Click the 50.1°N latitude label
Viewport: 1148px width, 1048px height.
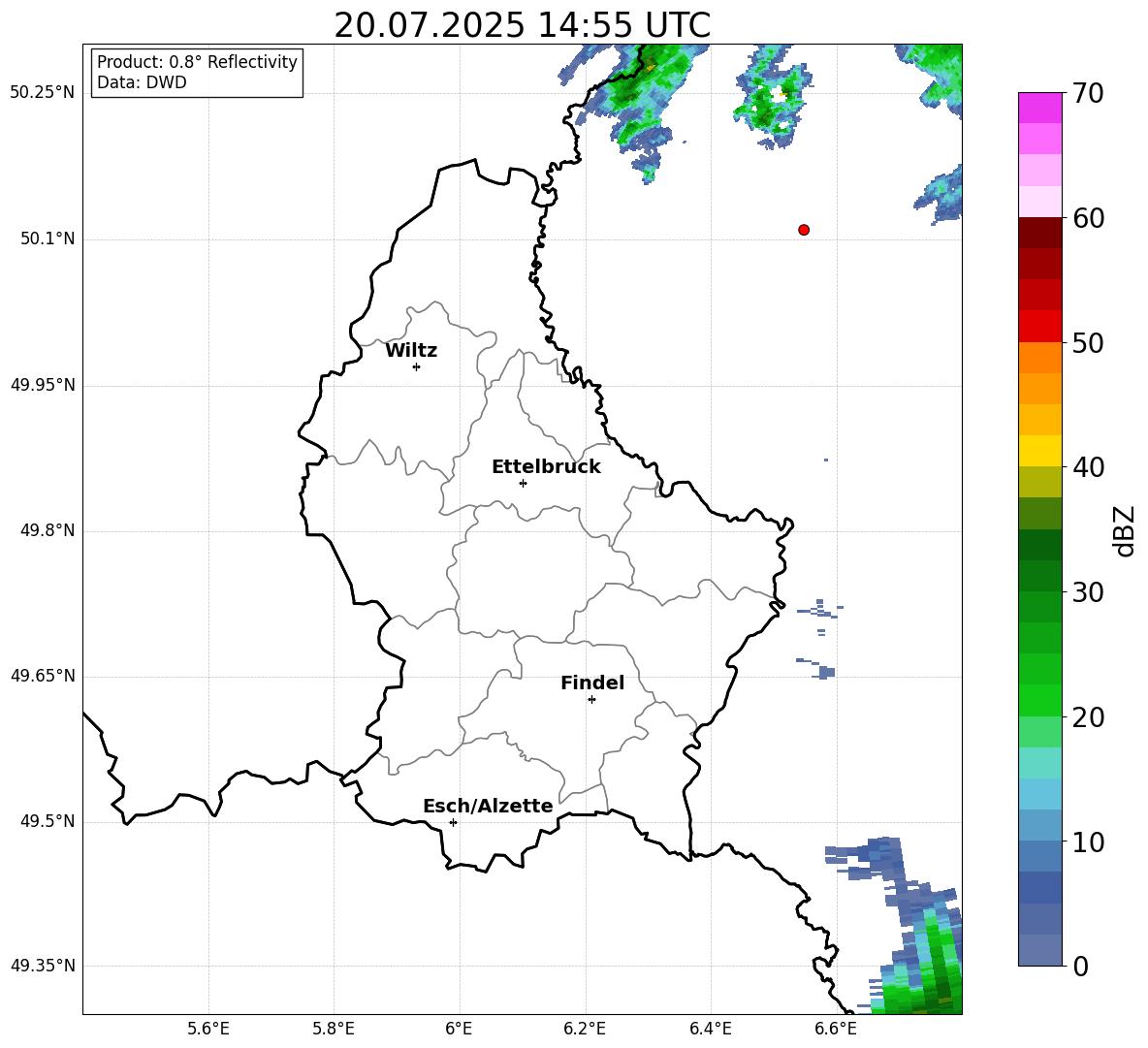[x=47, y=239]
